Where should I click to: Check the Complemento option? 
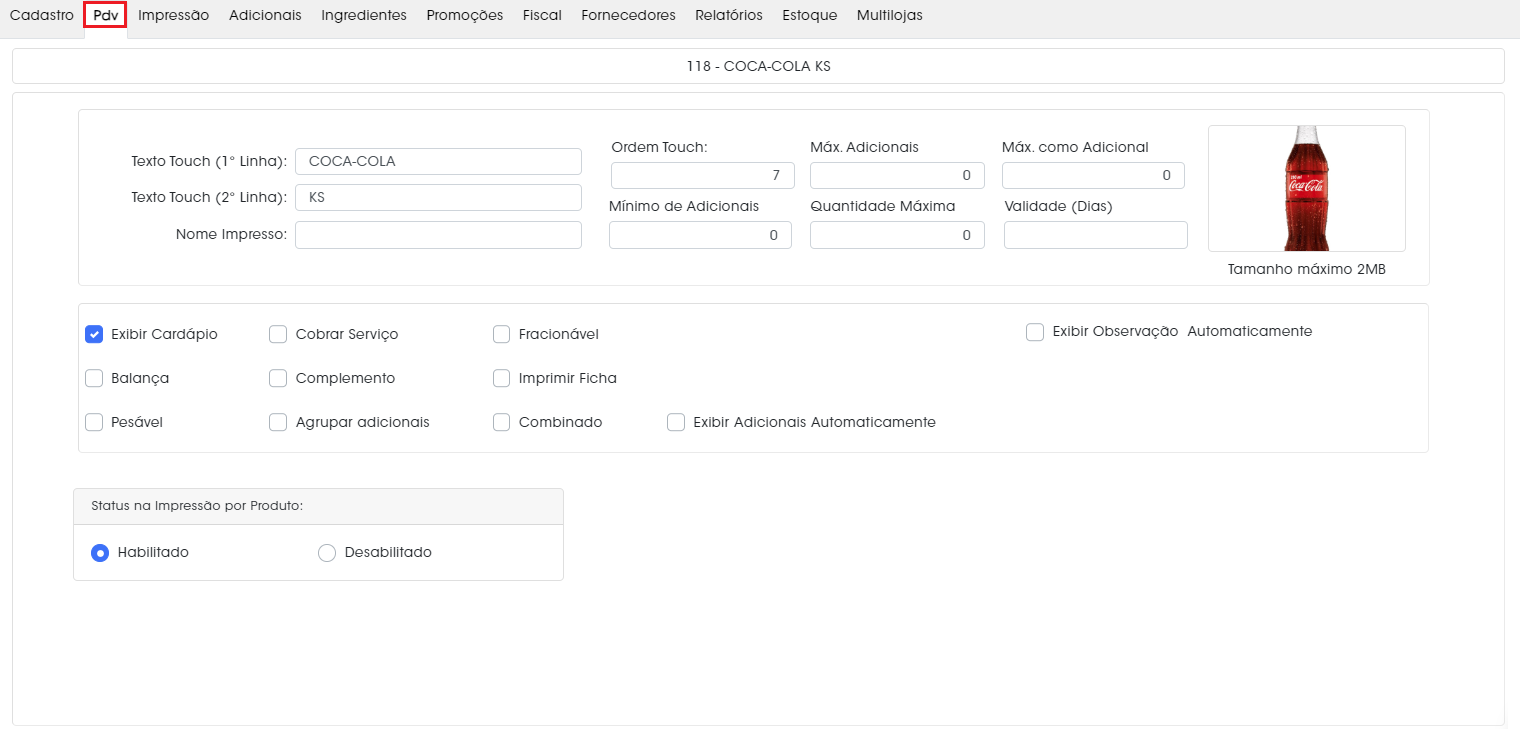(x=278, y=378)
